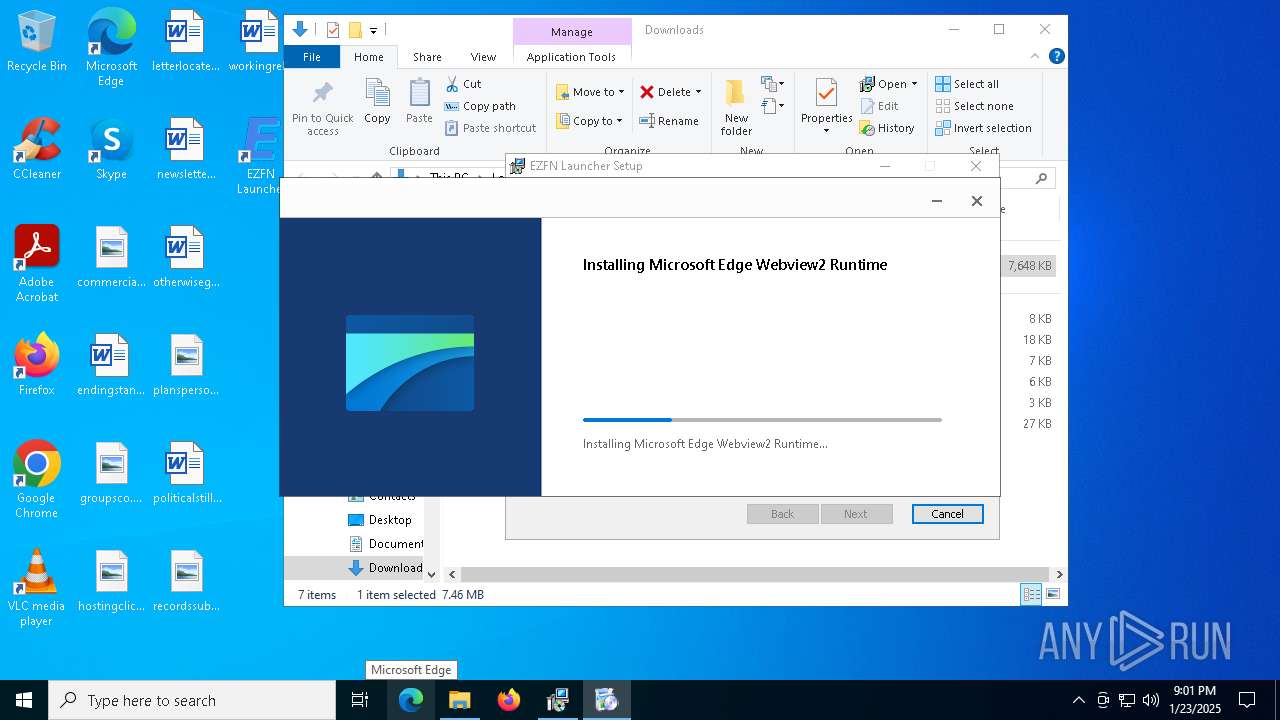1280x720 pixels.
Task: Expand the New item dropdown icon
Action: point(771,84)
